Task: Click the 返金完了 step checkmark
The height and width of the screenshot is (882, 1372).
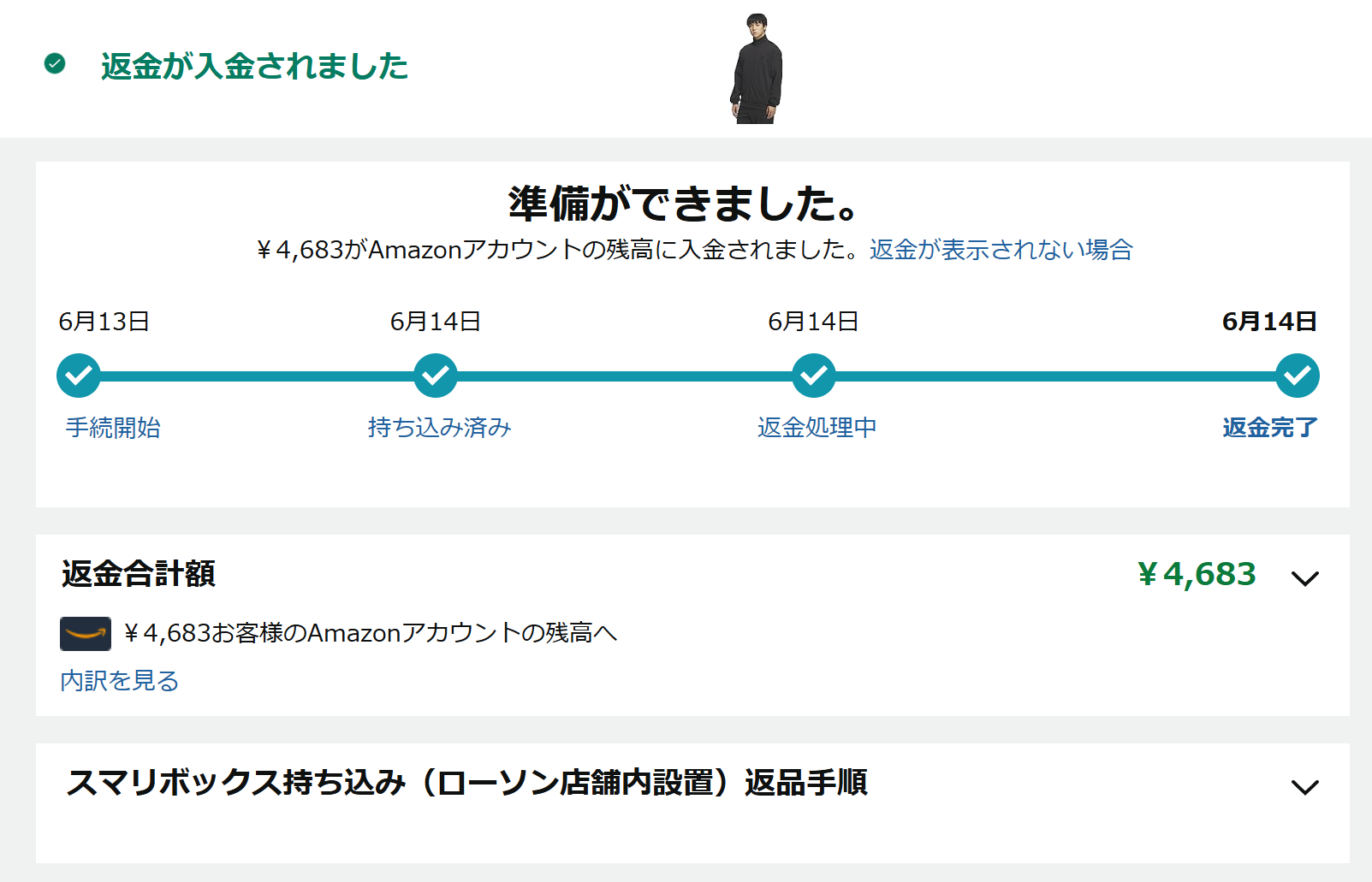Action: point(1298,376)
